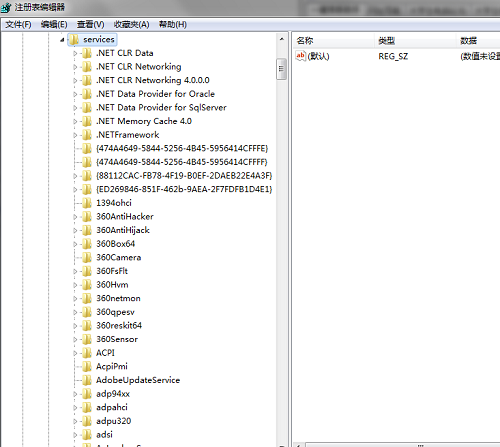
Task: Click folder icon of .NET CLR Networking 4.0.0.0
Action: pos(87,80)
